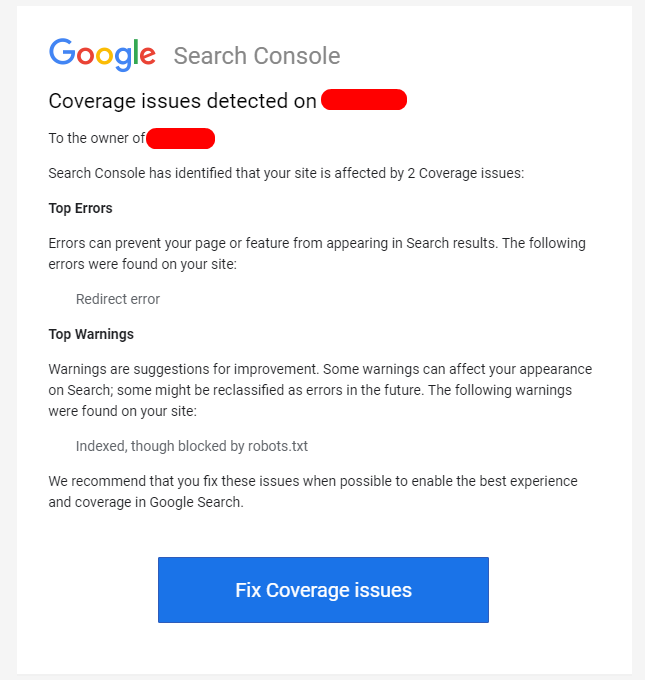Click the "We recommend that you fix" paragraph
The height and width of the screenshot is (680, 645).
coord(313,492)
